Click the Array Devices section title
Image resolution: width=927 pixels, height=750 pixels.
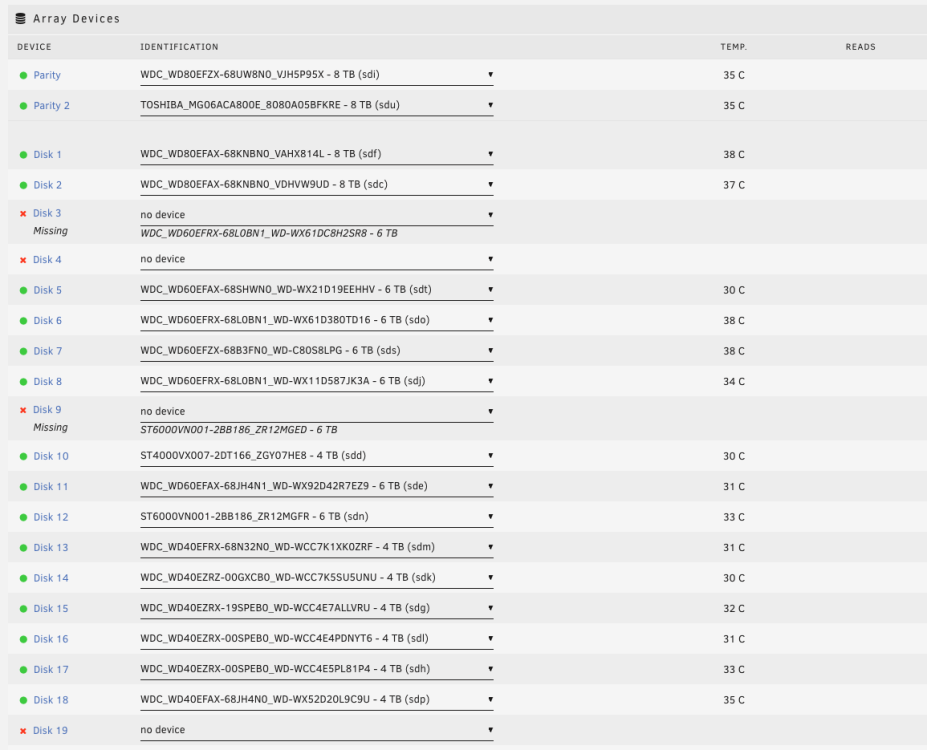click(x=76, y=19)
